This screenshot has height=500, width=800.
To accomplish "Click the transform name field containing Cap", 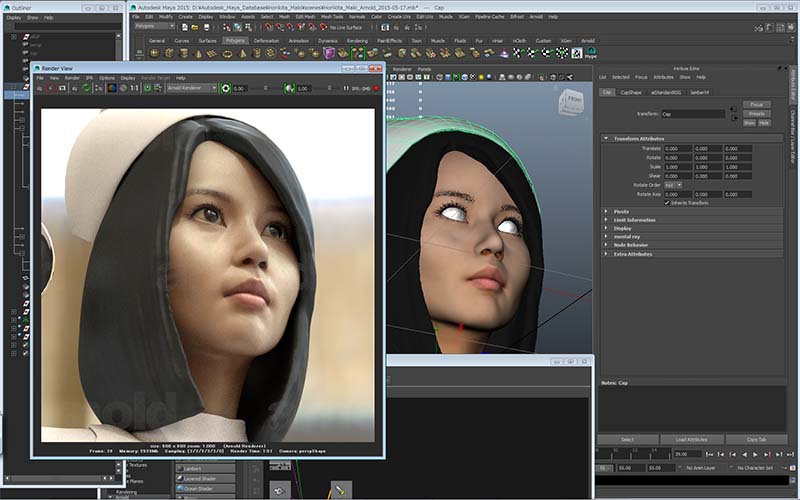I will [x=693, y=114].
